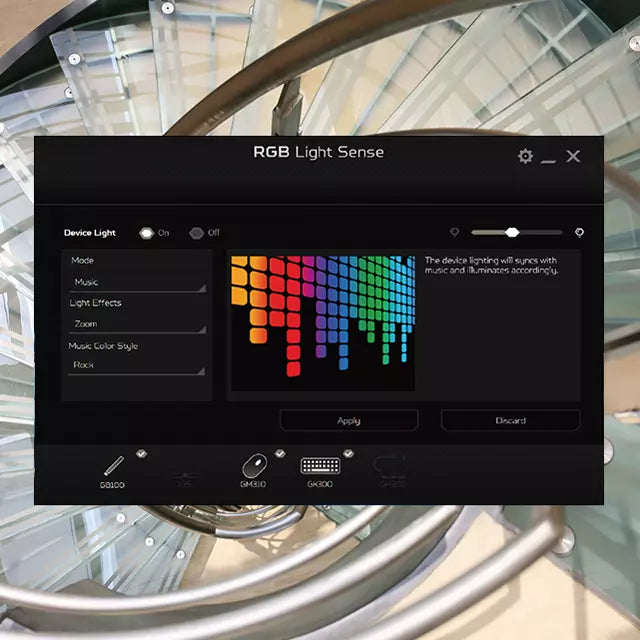Click the bright bulb icon right of slider

click(579, 232)
